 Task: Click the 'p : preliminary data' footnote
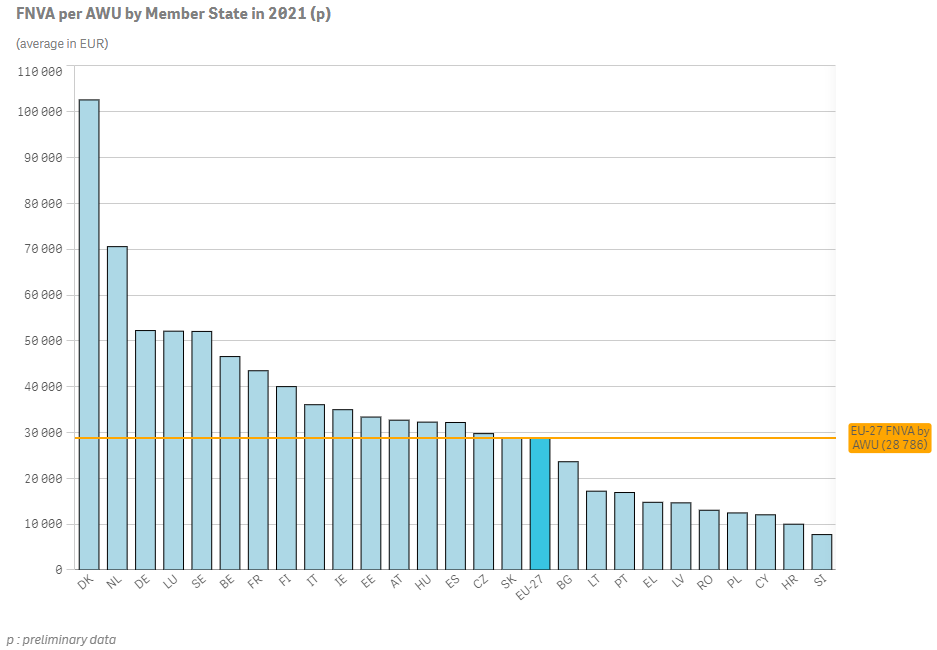(x=61, y=639)
